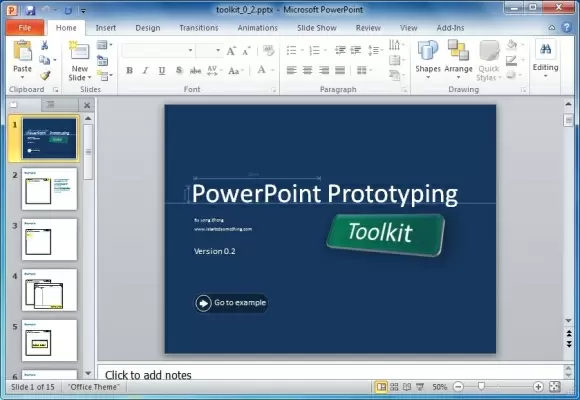Open the Arrange dropdown
Image resolution: width=580 pixels, height=400 pixels.
pyautogui.click(x=458, y=59)
